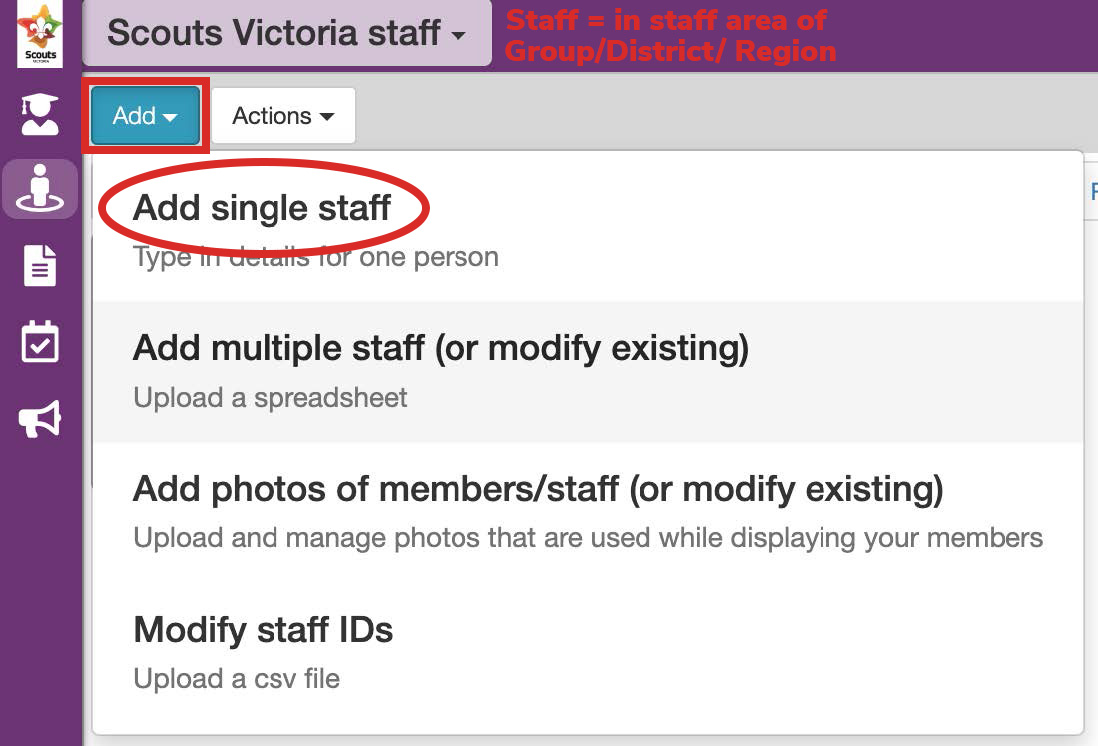
Task: Open the documents page icon
Action: (40, 265)
